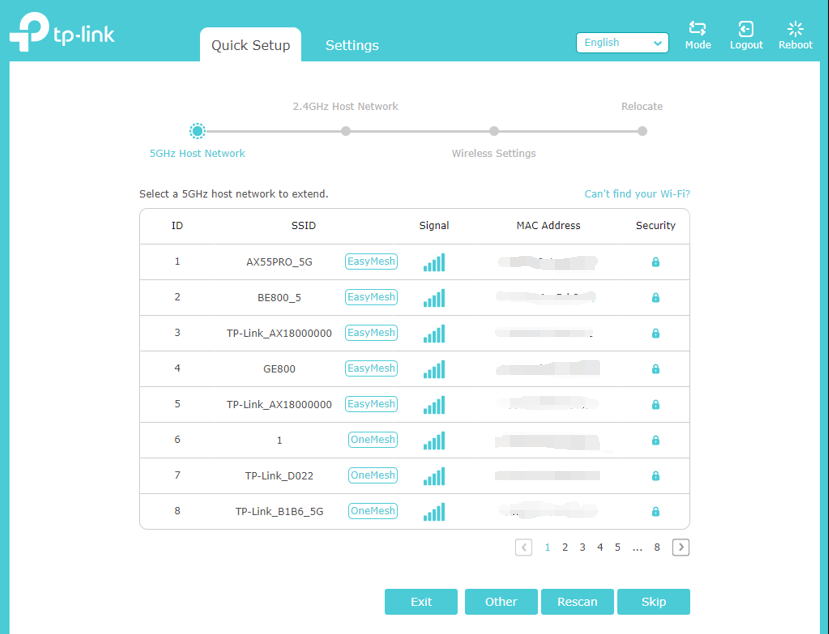
Task: Select the BE800_5 network name
Action: (x=279, y=298)
